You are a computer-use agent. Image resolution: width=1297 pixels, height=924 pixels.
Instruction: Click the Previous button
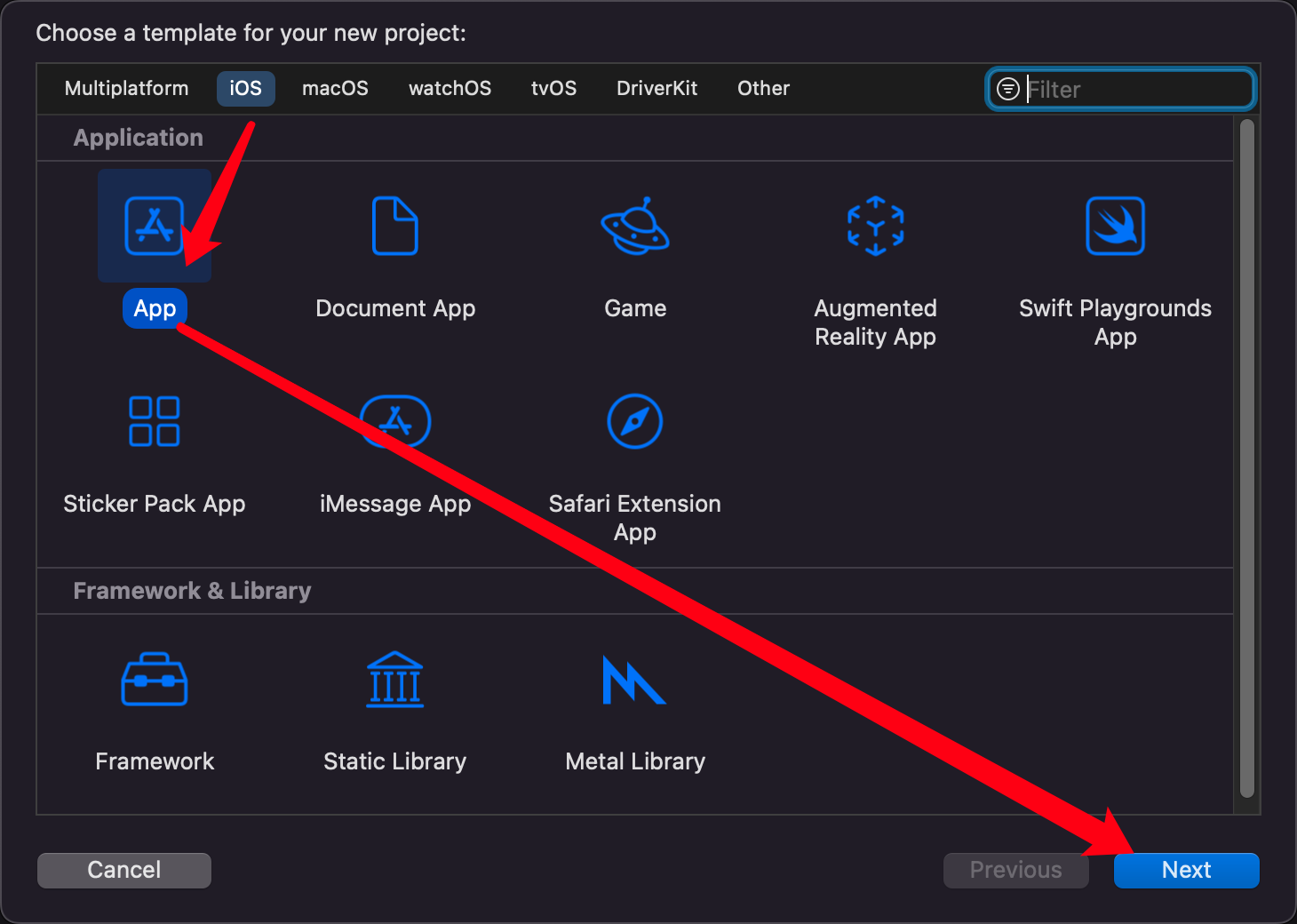point(1016,870)
